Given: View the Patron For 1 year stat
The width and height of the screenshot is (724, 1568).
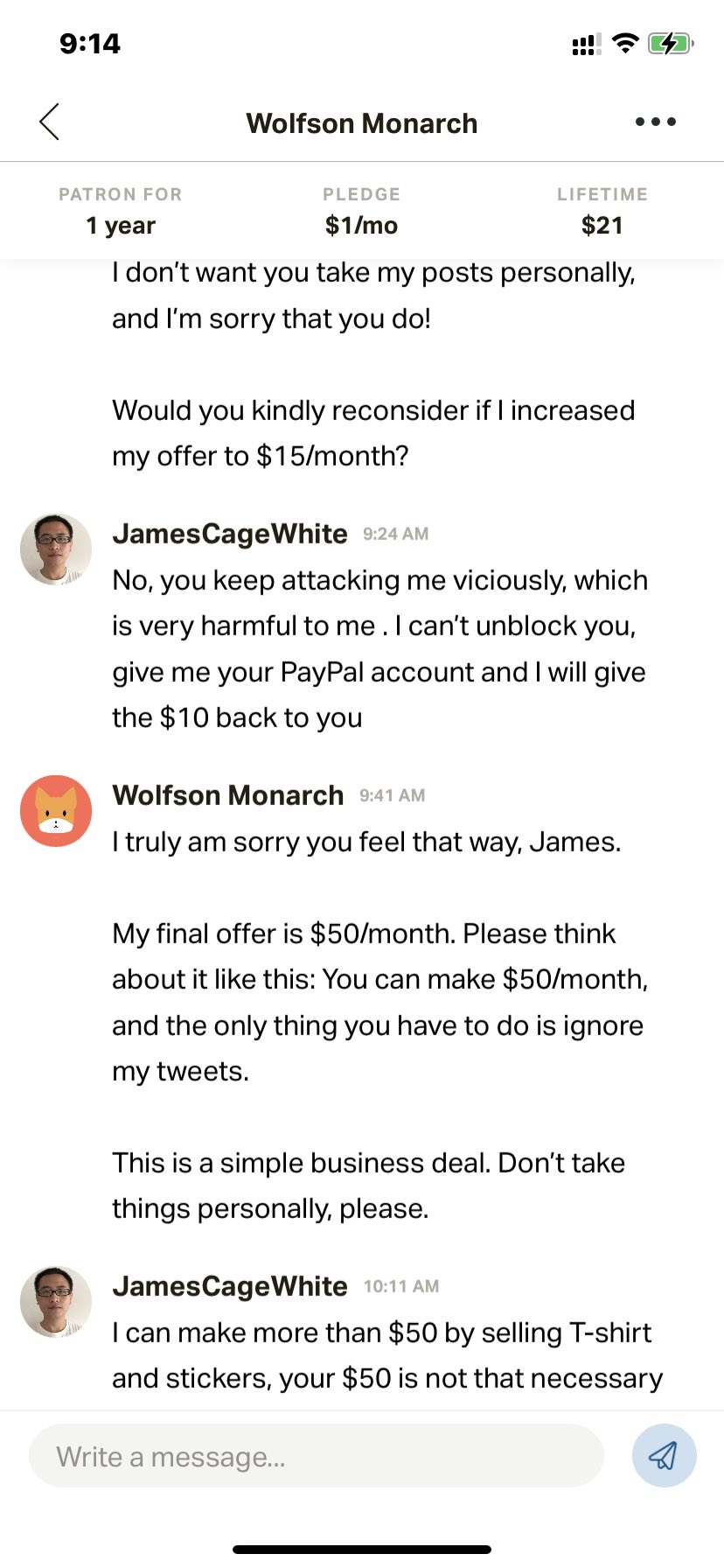Looking at the screenshot, I should (121, 211).
